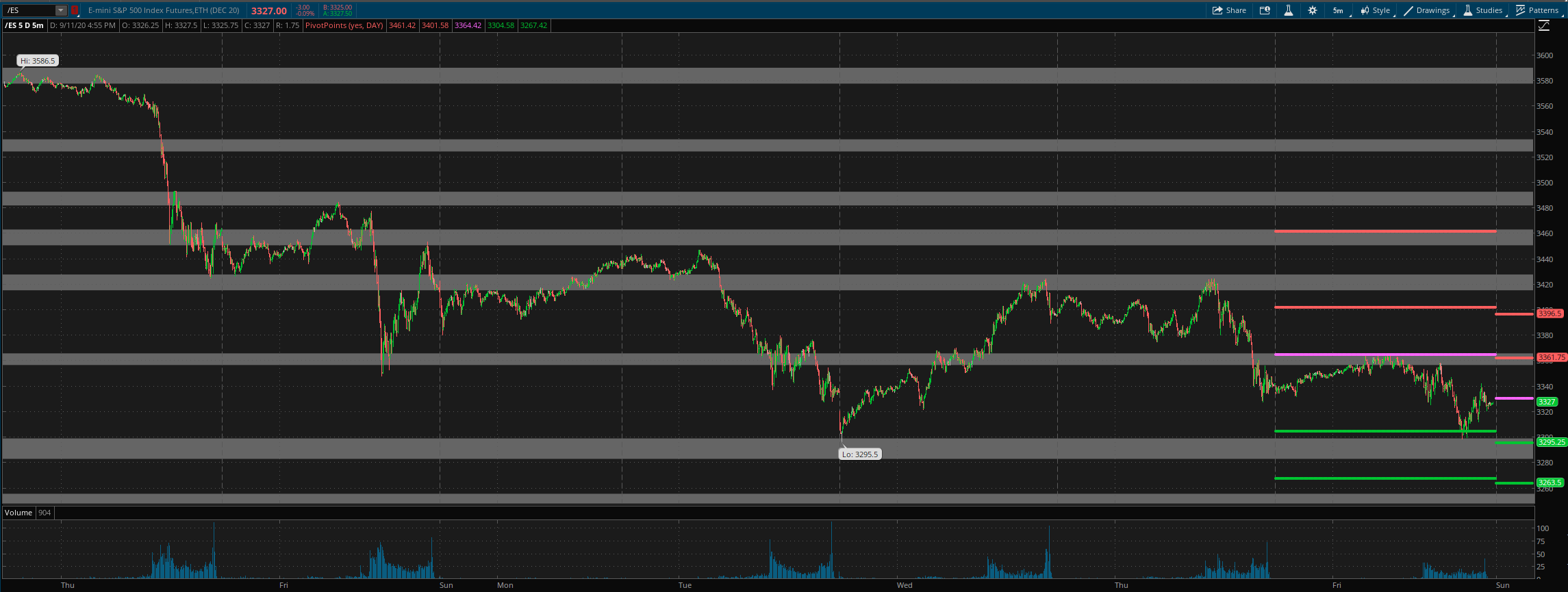Click pivot value 3304.58 in header
Viewport: 1568px width, 592px height.
pos(501,25)
